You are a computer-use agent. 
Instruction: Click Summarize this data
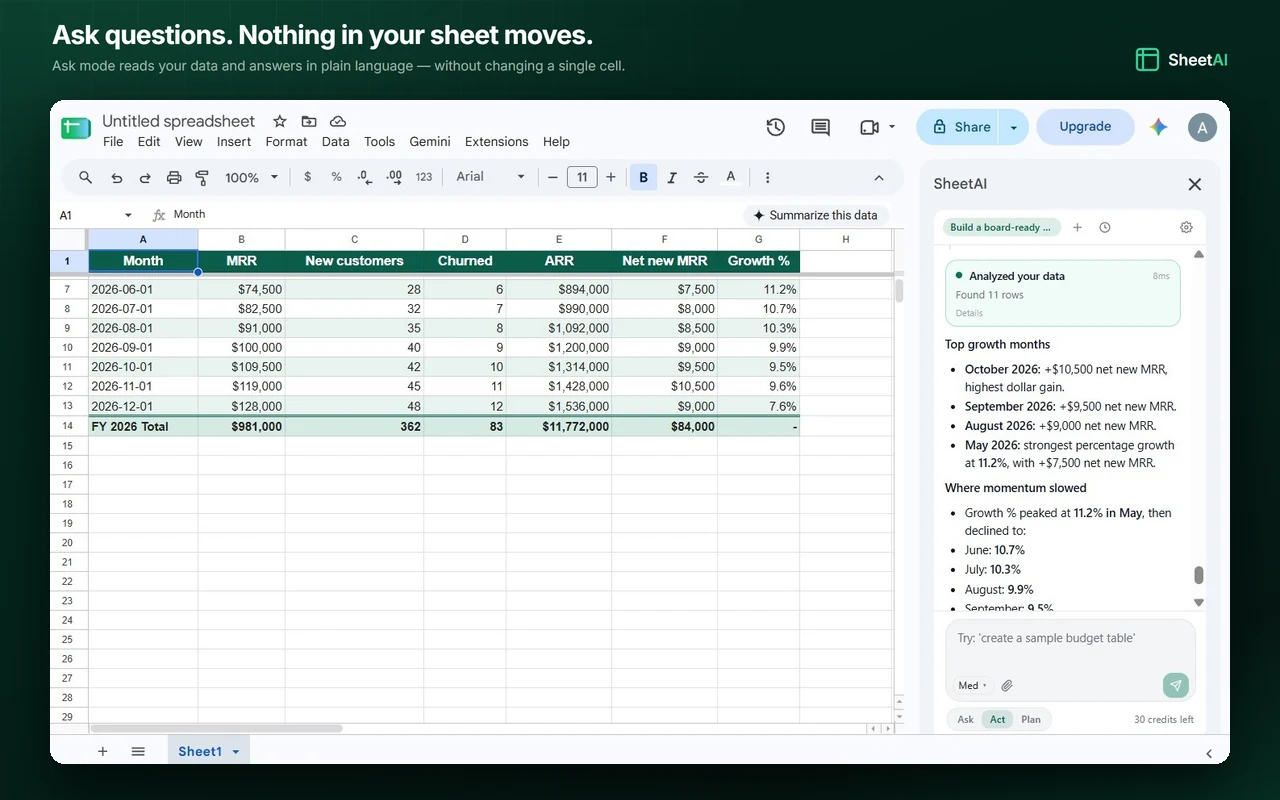(x=816, y=215)
